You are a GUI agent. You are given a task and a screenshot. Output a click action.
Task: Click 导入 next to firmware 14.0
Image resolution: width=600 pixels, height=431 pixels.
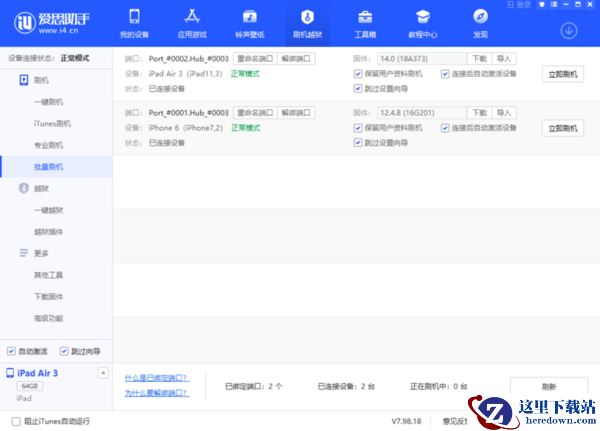click(x=504, y=59)
